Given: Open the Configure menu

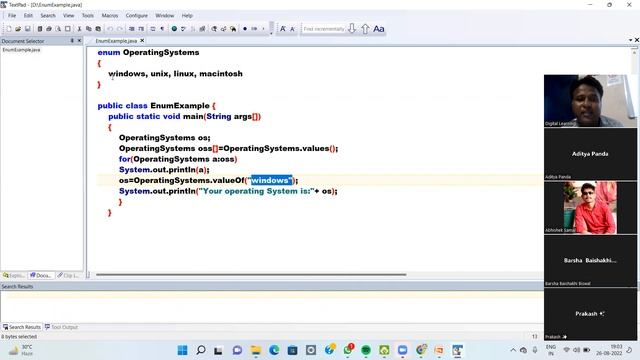Looking at the screenshot, I should (x=137, y=16).
